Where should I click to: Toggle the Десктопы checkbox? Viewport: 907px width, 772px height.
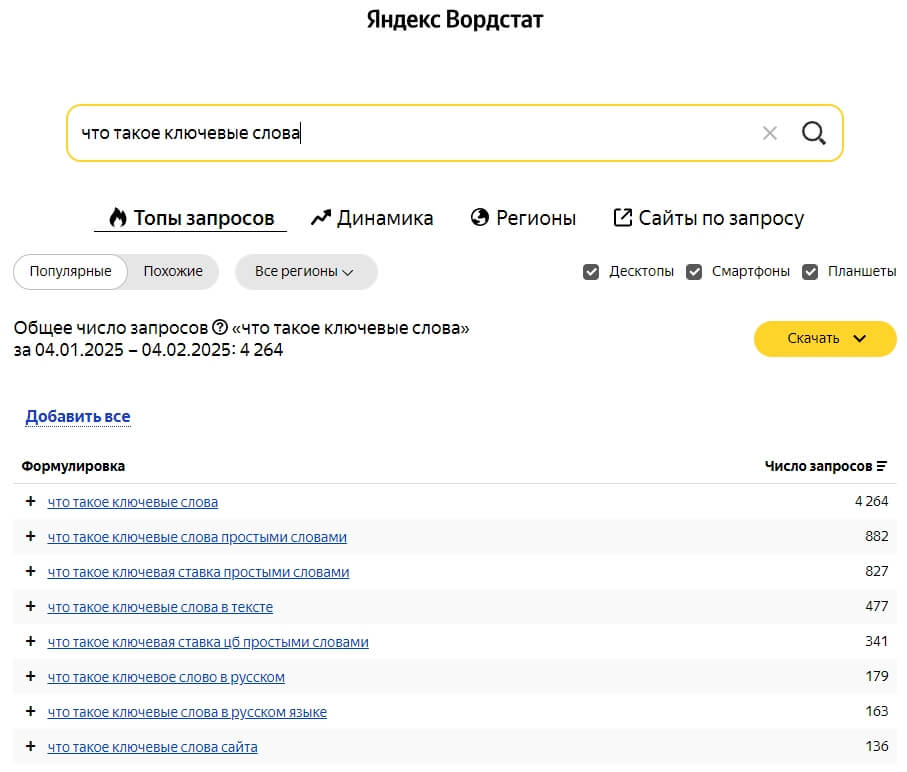point(591,272)
